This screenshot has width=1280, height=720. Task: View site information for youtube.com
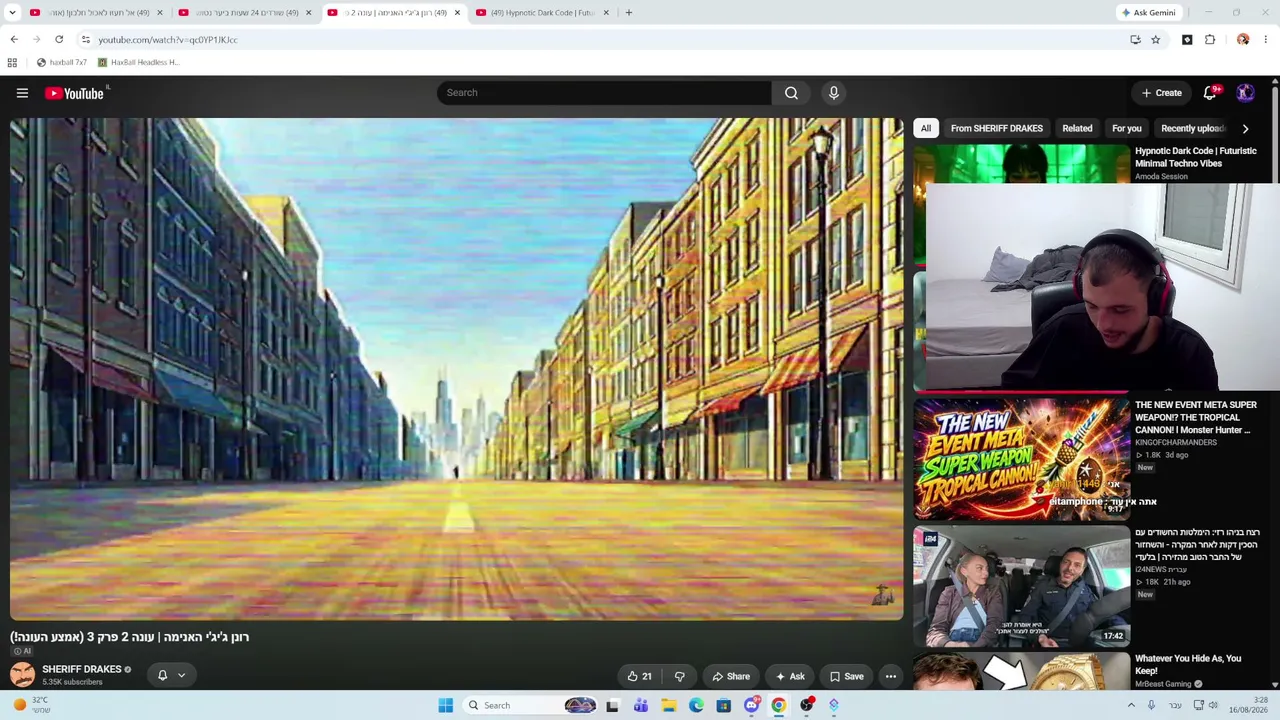click(x=86, y=40)
